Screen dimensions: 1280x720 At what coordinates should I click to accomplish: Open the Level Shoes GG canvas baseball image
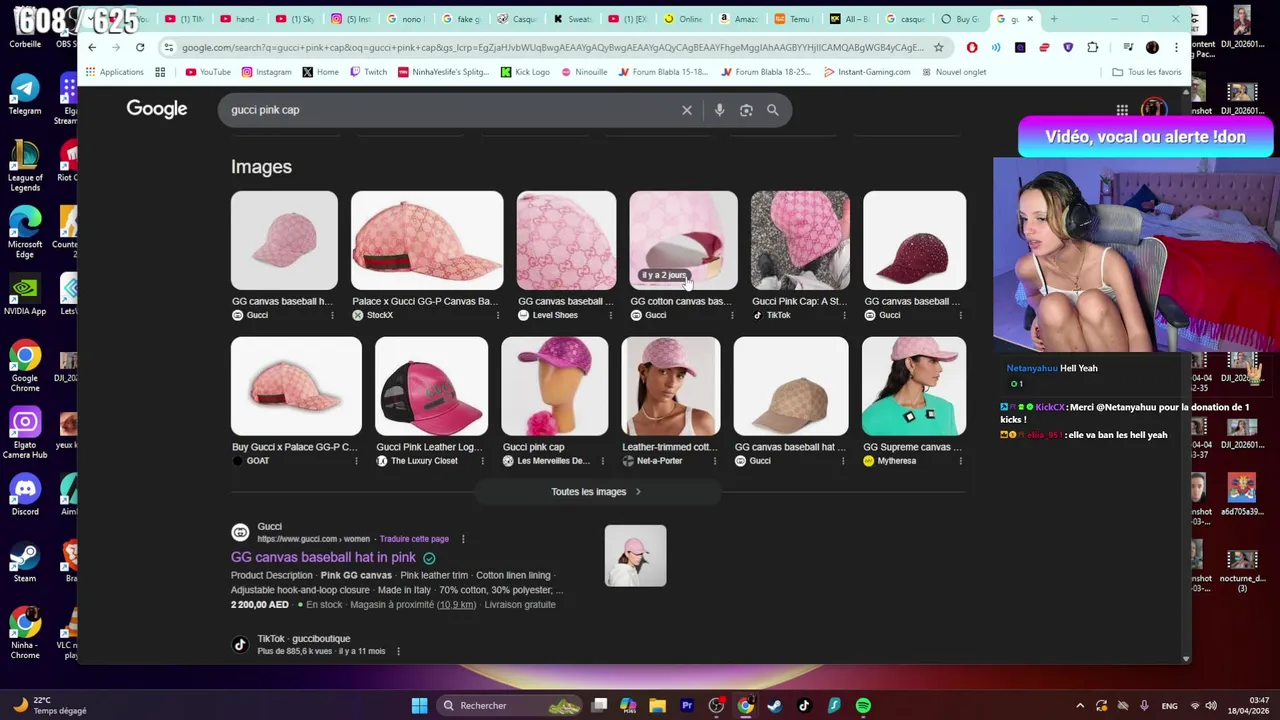566,240
